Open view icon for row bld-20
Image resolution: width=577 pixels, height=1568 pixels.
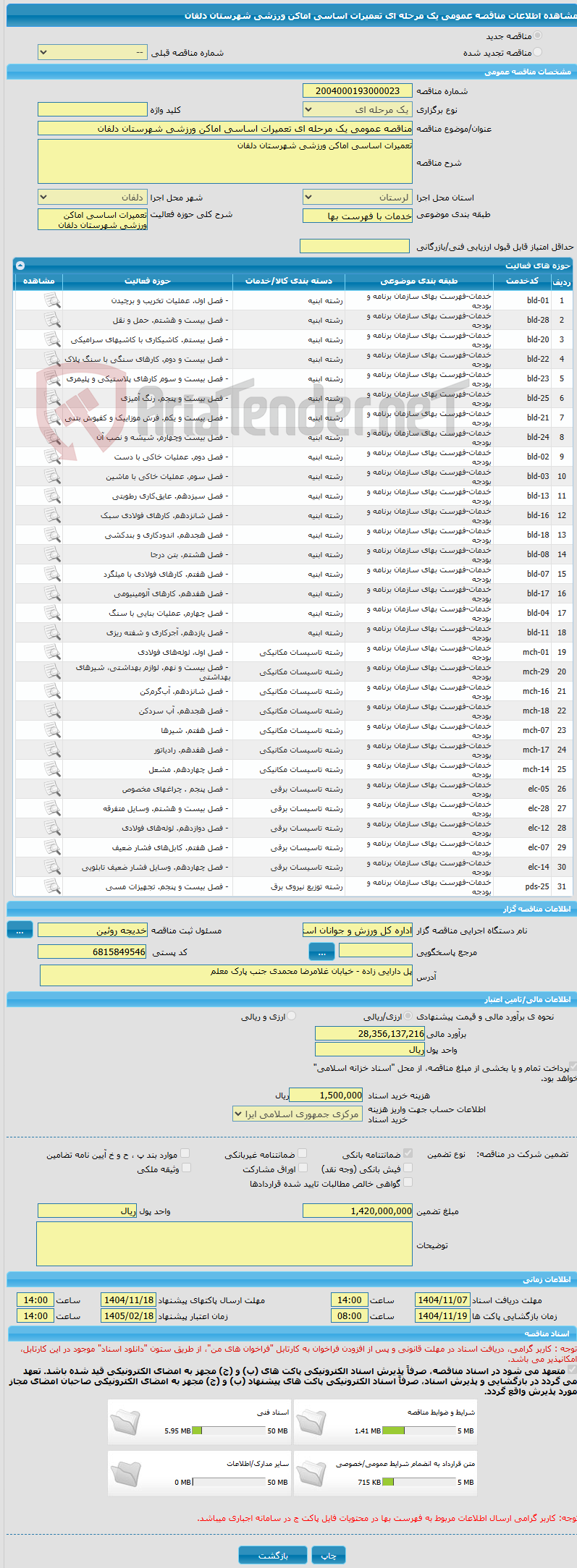pyautogui.click(x=52, y=339)
